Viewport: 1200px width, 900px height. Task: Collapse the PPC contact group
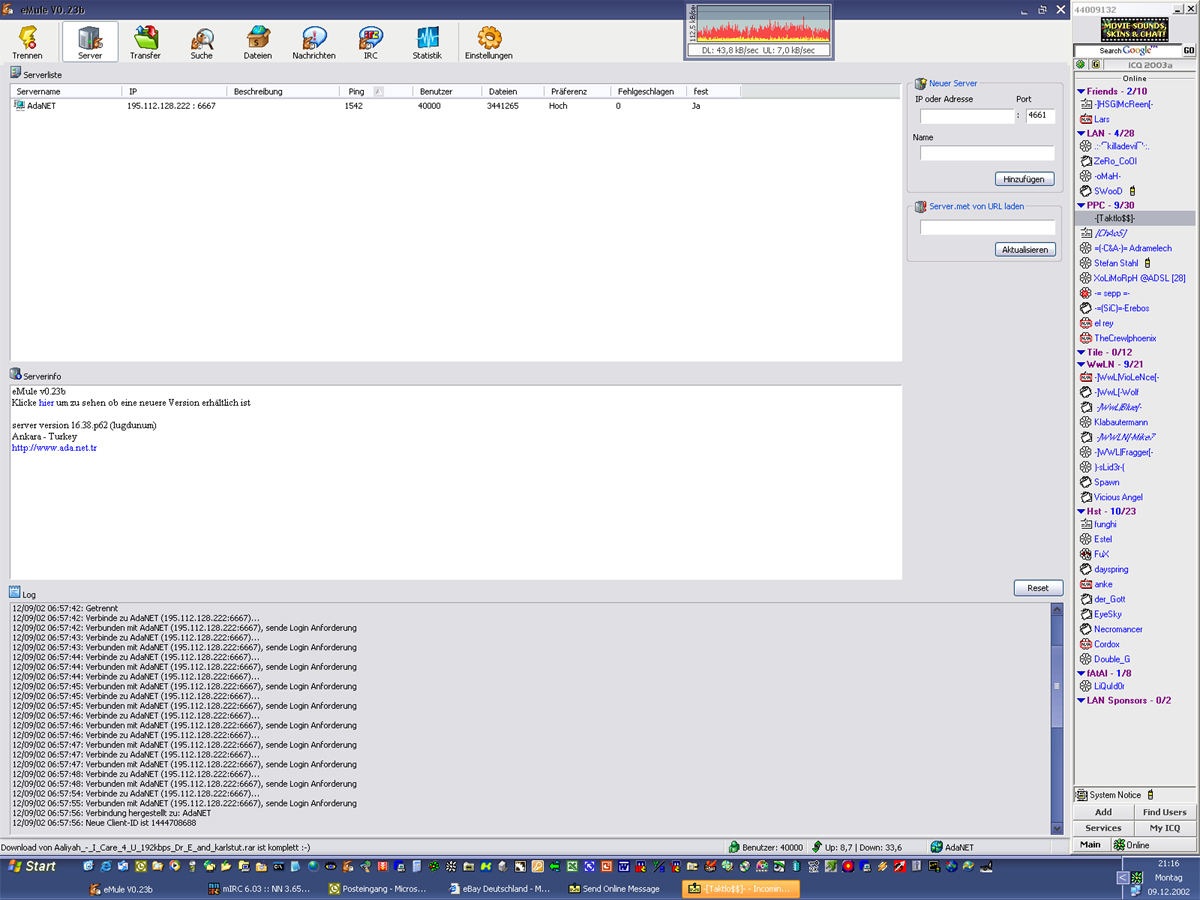(1082, 205)
